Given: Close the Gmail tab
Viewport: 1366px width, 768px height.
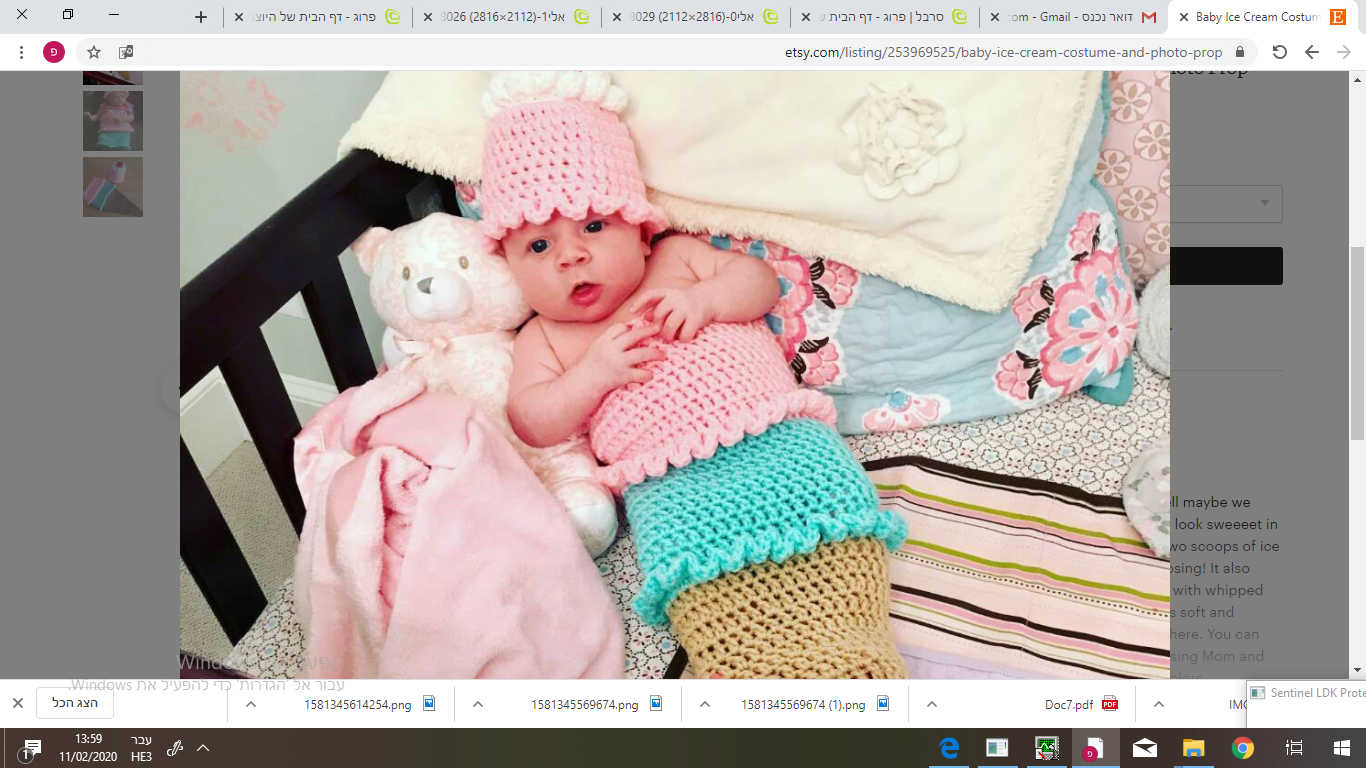Looking at the screenshot, I should pyautogui.click(x=996, y=17).
